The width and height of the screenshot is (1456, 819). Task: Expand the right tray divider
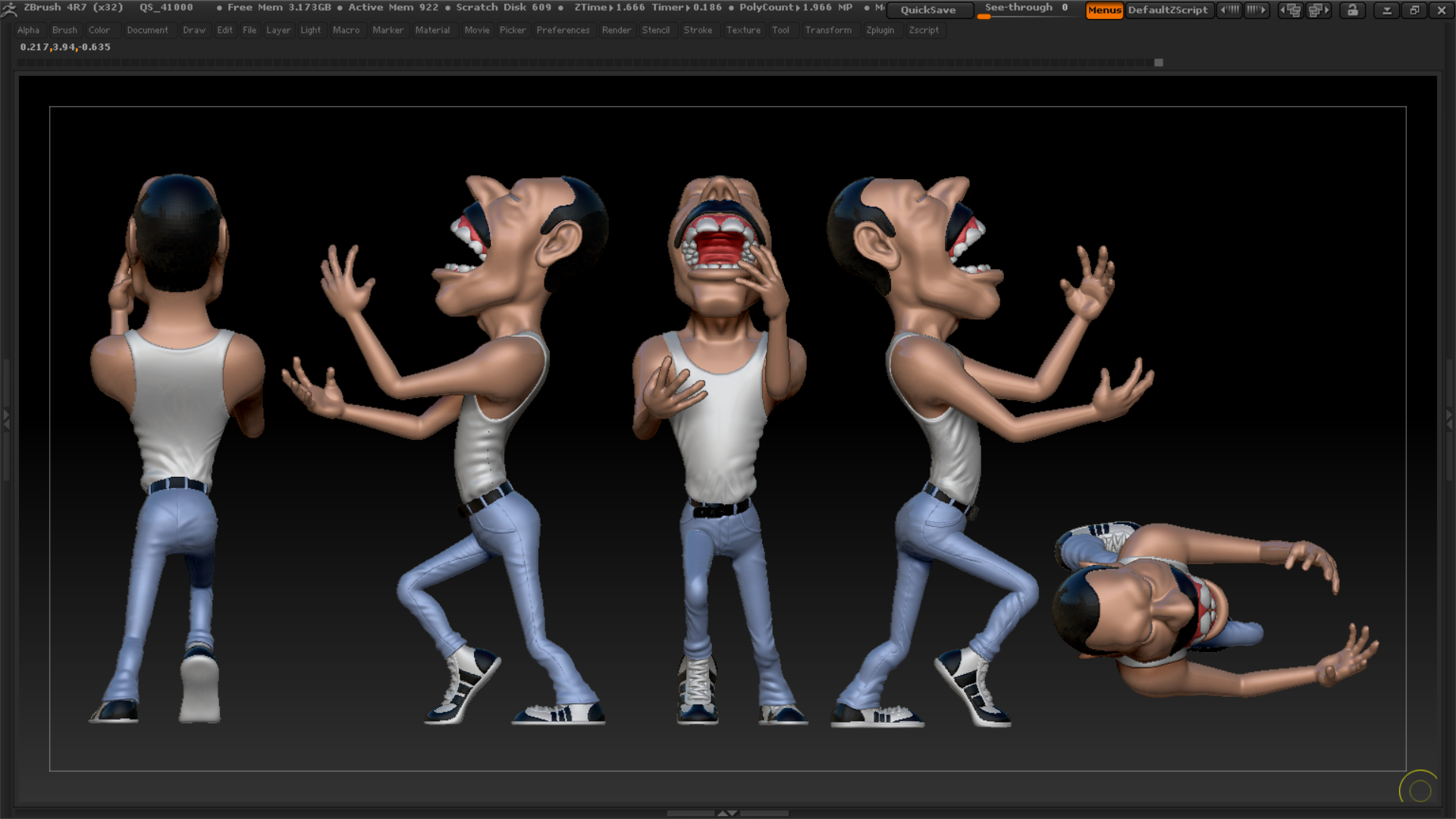[1449, 419]
